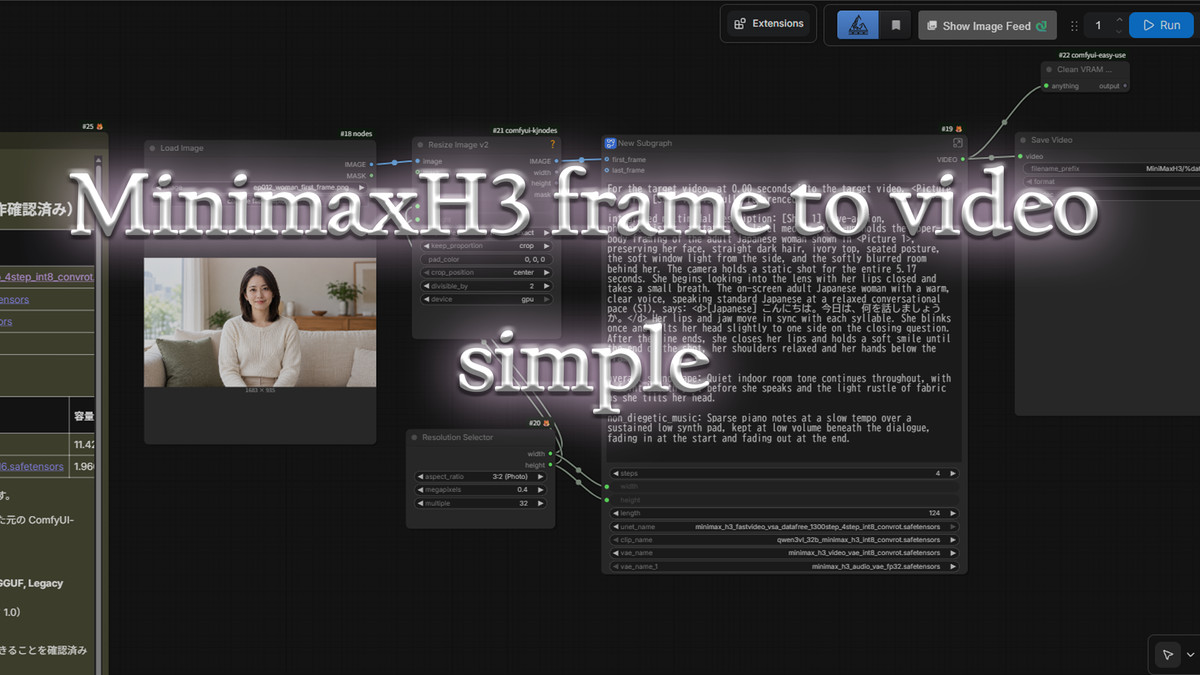Image resolution: width=1200 pixels, height=675 pixels.
Task: Click the drag handle dots beside batch count
Action: click(x=1074, y=26)
